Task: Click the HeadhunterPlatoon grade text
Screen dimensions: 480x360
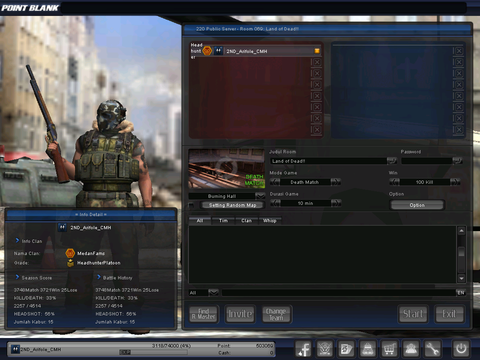Action: [99, 263]
